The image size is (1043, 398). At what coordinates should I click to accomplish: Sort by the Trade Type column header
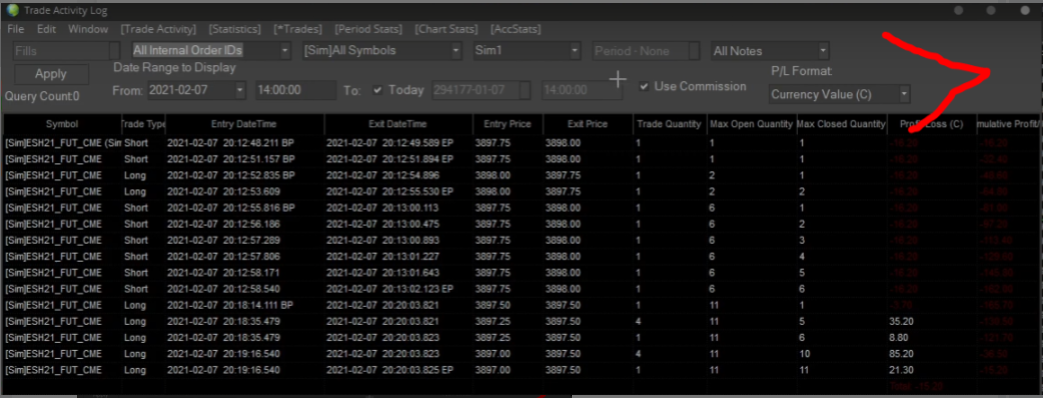pos(143,124)
